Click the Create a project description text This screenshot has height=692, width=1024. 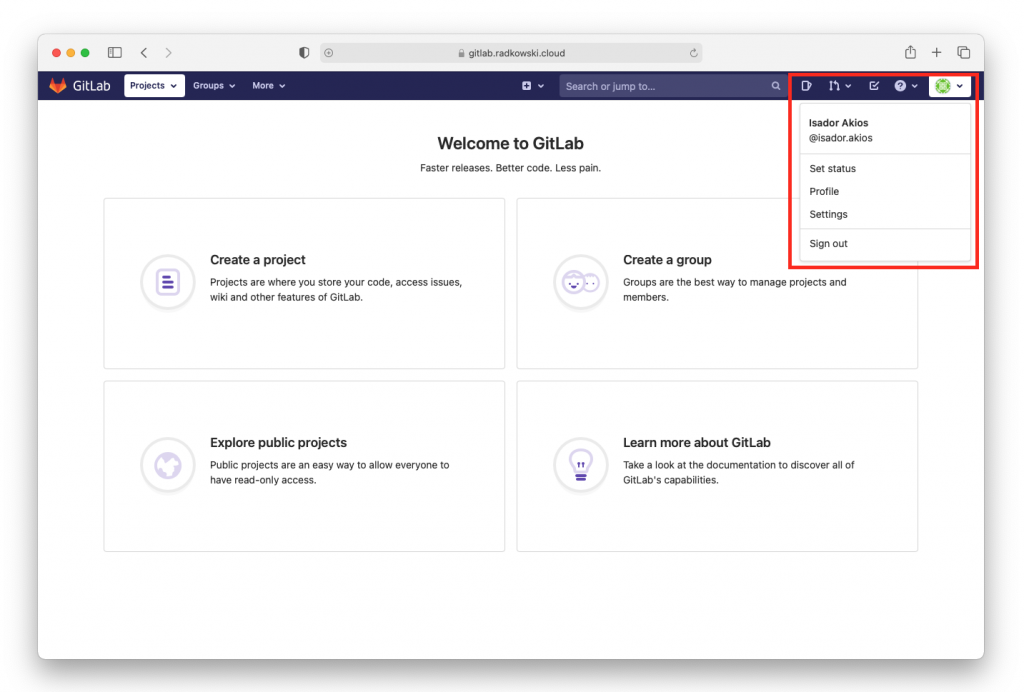(x=336, y=290)
